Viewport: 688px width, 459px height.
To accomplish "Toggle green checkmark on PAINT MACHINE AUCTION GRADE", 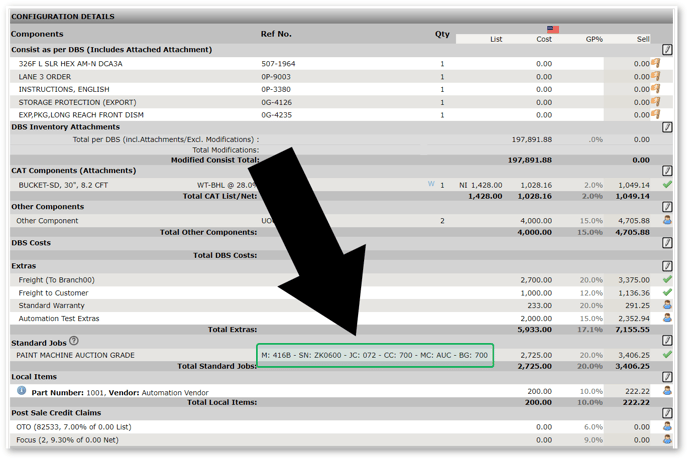I will (667, 355).
